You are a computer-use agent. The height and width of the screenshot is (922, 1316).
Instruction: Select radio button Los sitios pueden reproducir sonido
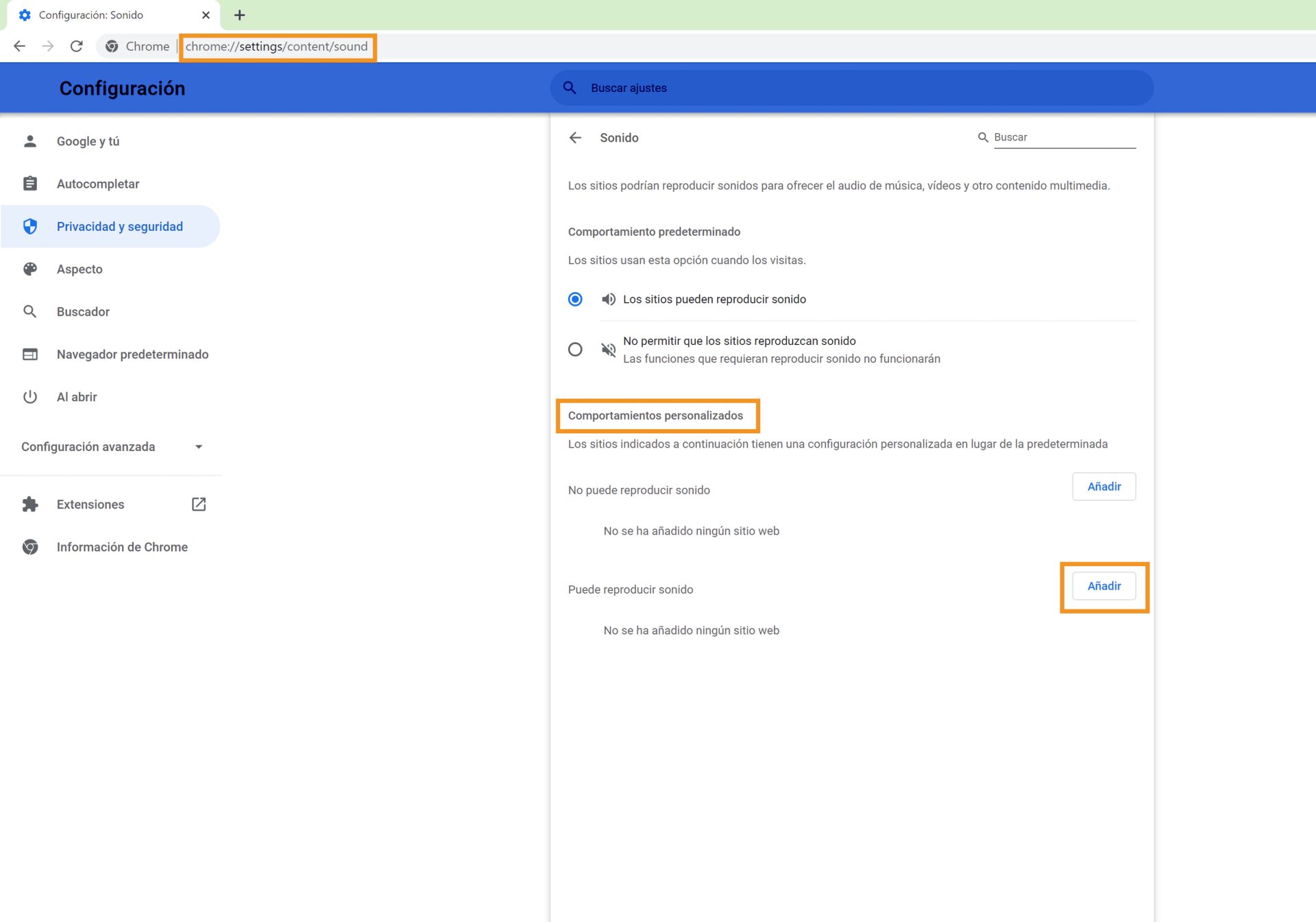(575, 299)
